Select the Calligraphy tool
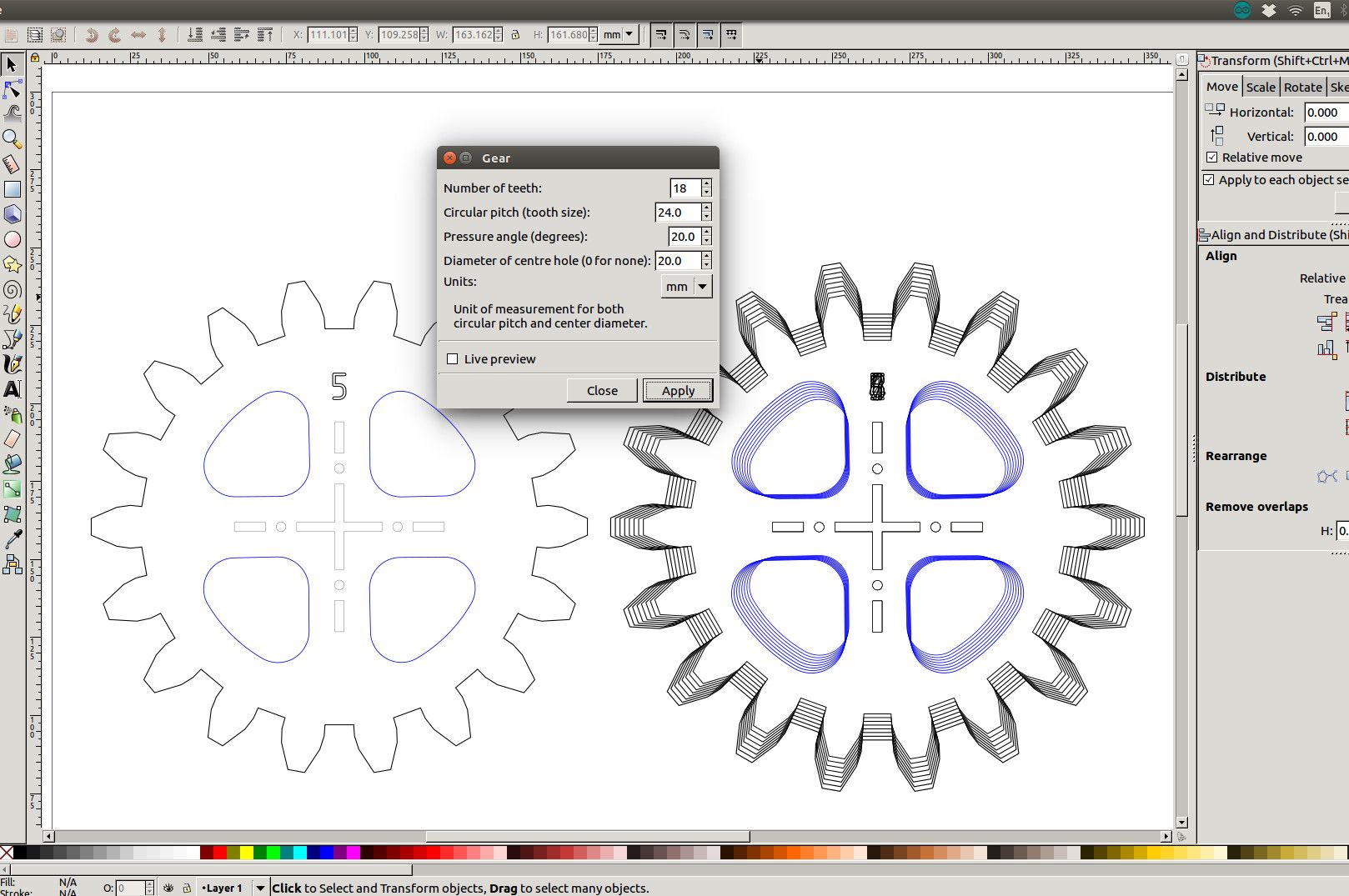 coord(12,364)
